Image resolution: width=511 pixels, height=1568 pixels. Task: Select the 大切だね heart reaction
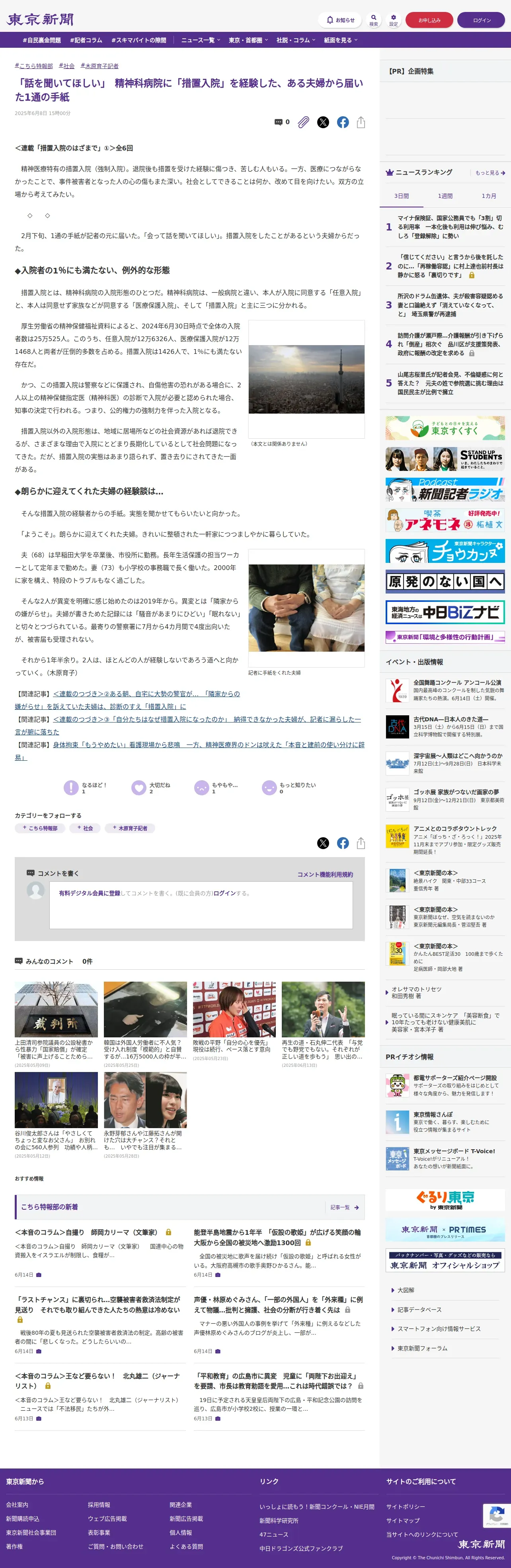coord(139,788)
